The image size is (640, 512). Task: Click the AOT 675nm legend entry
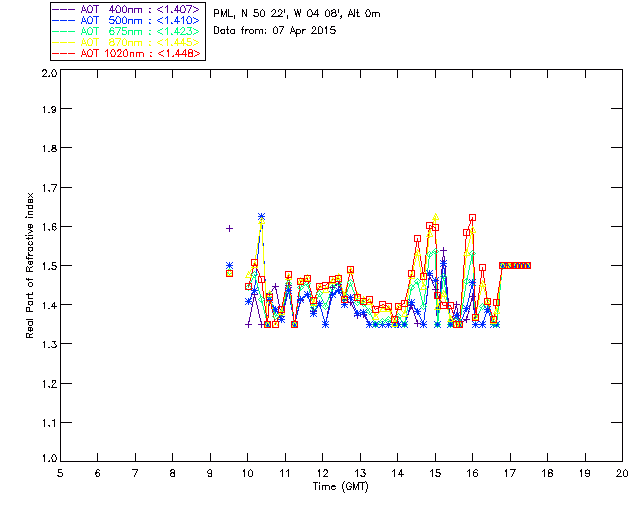127,31
